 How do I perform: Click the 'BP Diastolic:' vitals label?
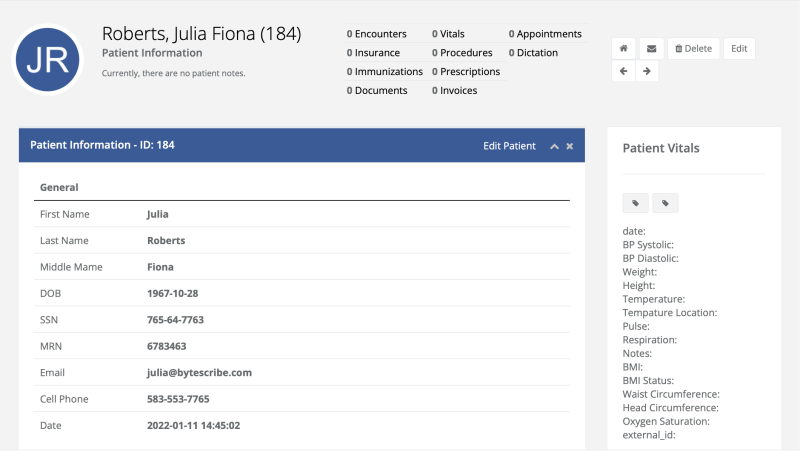pyautogui.click(x=651, y=258)
